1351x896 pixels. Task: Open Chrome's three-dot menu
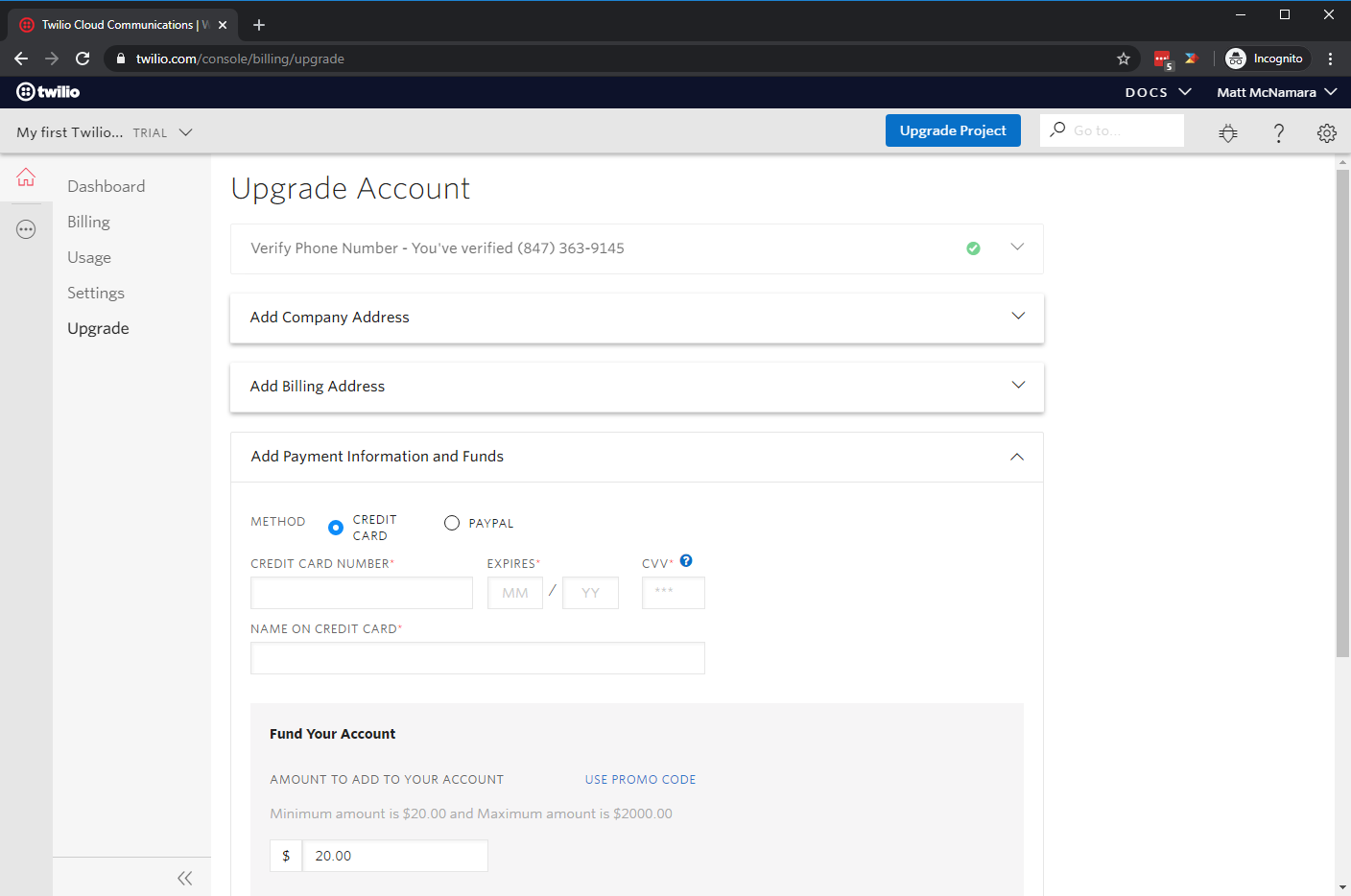[x=1331, y=59]
